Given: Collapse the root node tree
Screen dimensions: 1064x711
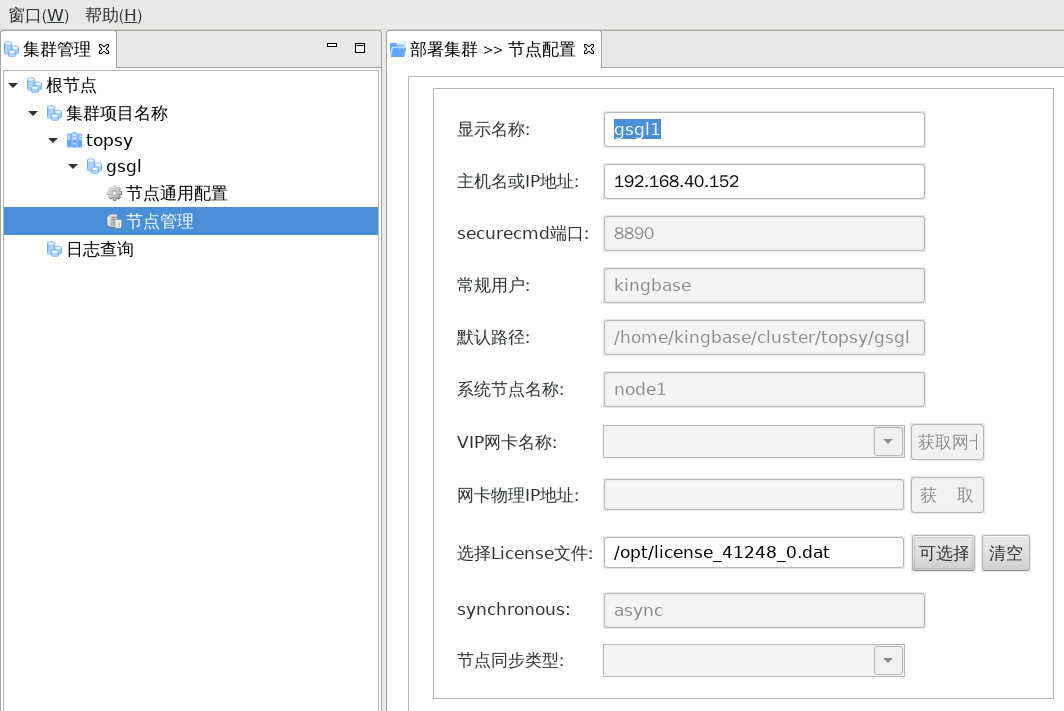Looking at the screenshot, I should 13,86.
